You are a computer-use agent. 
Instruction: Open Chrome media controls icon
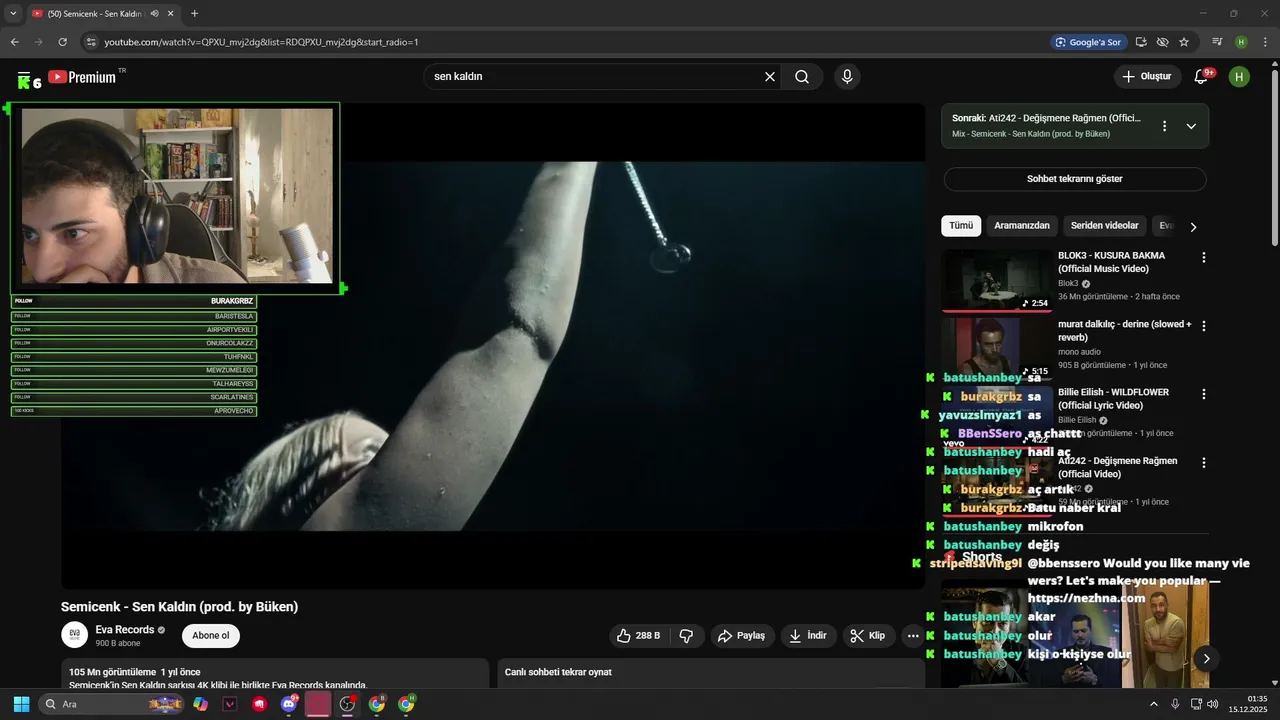(x=1217, y=42)
